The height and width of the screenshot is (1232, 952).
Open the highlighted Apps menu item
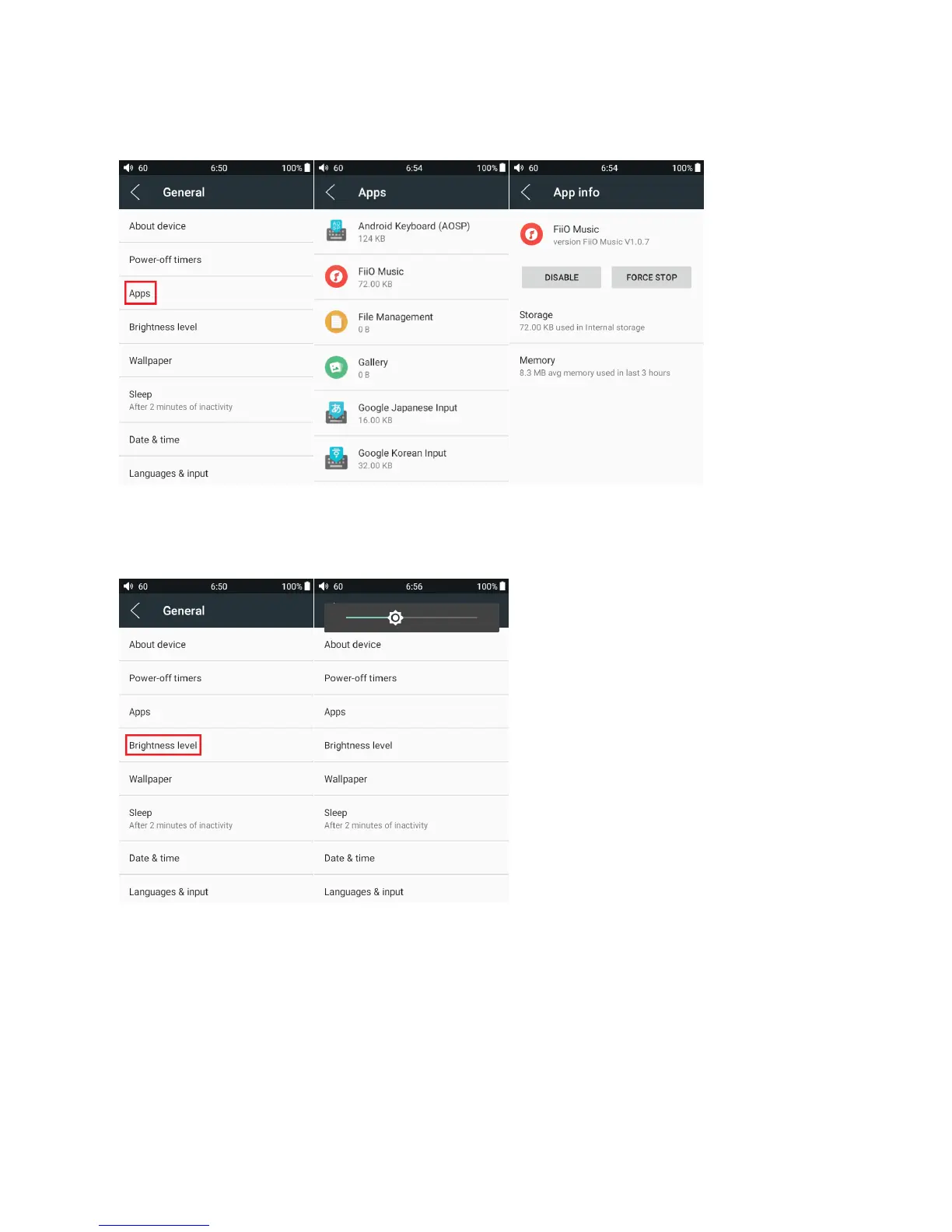coord(140,293)
